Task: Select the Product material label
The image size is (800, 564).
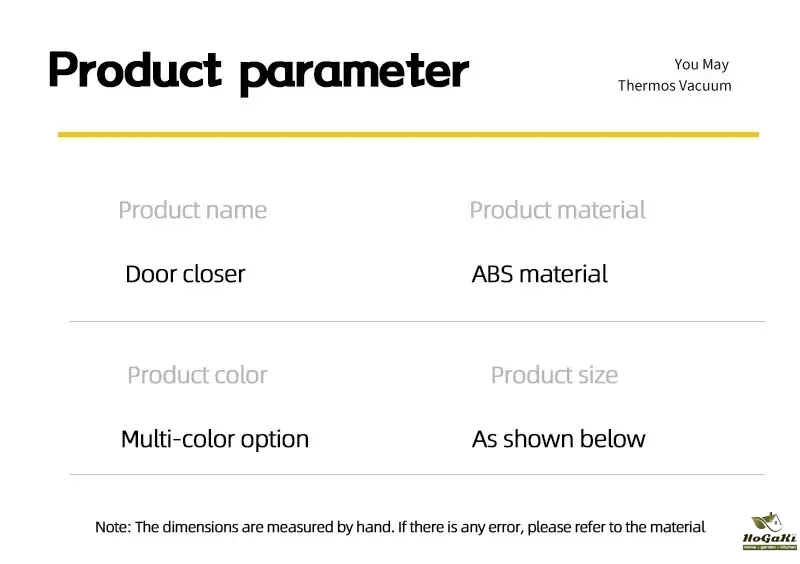Action: 557,211
